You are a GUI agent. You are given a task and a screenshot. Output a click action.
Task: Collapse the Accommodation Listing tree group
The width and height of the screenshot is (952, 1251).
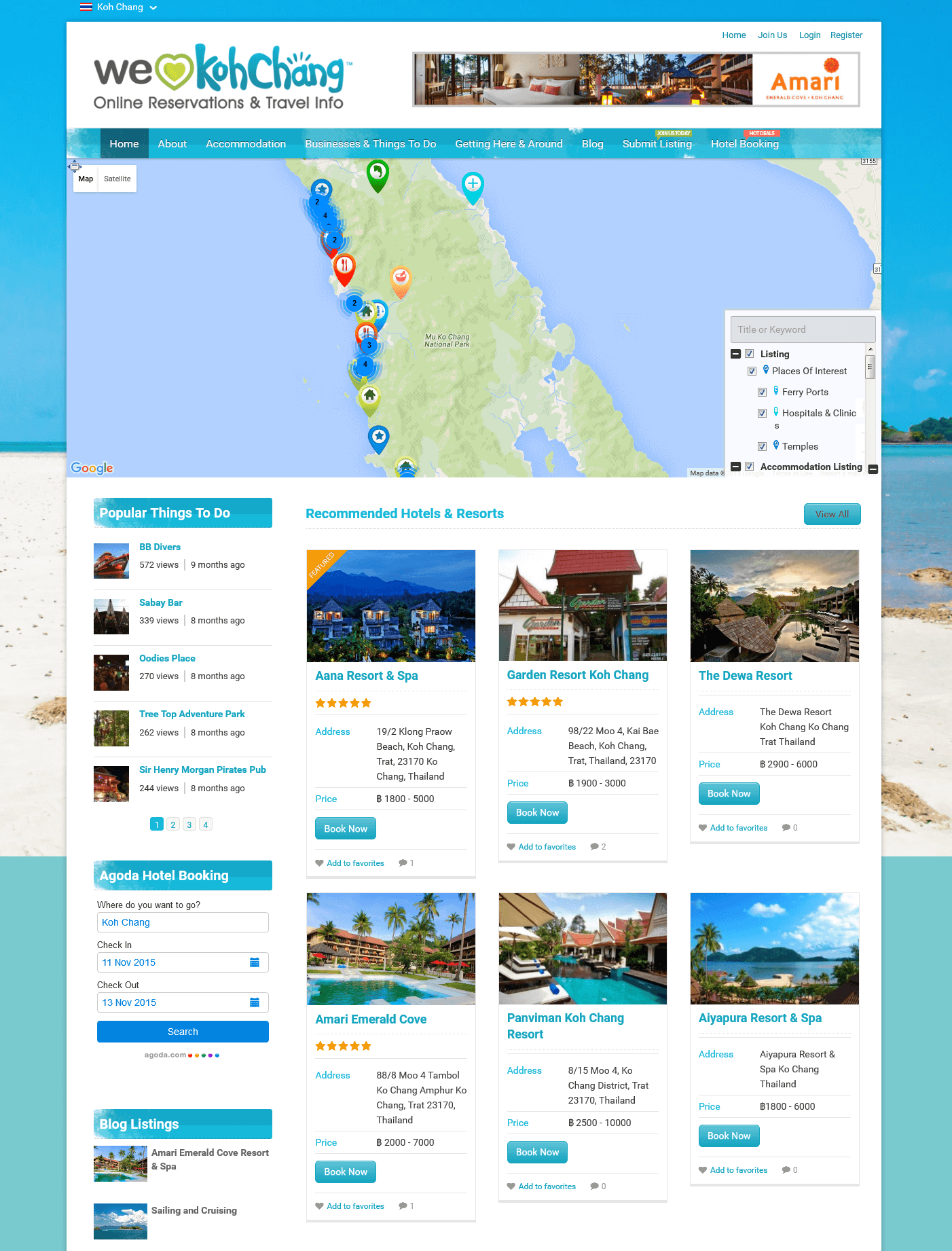[735, 467]
